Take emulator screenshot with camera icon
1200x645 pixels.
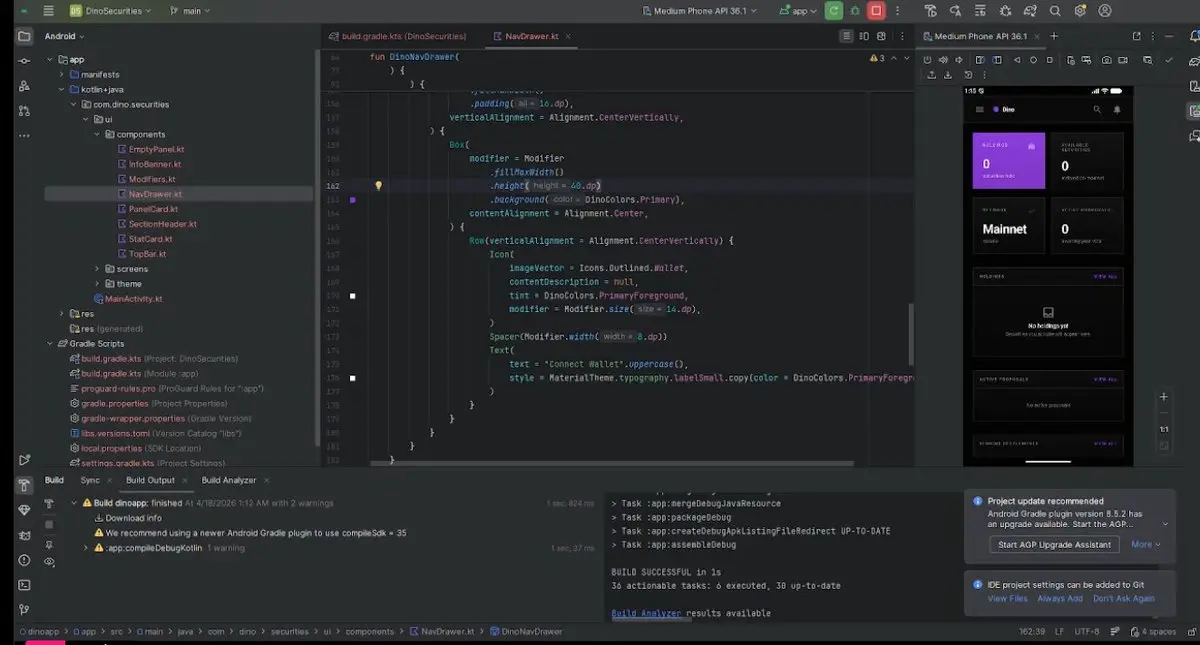pyautogui.click(x=1106, y=60)
